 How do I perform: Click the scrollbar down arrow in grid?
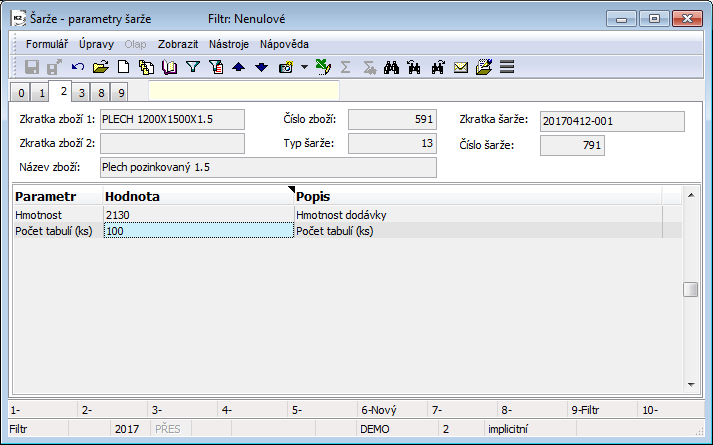(691, 385)
